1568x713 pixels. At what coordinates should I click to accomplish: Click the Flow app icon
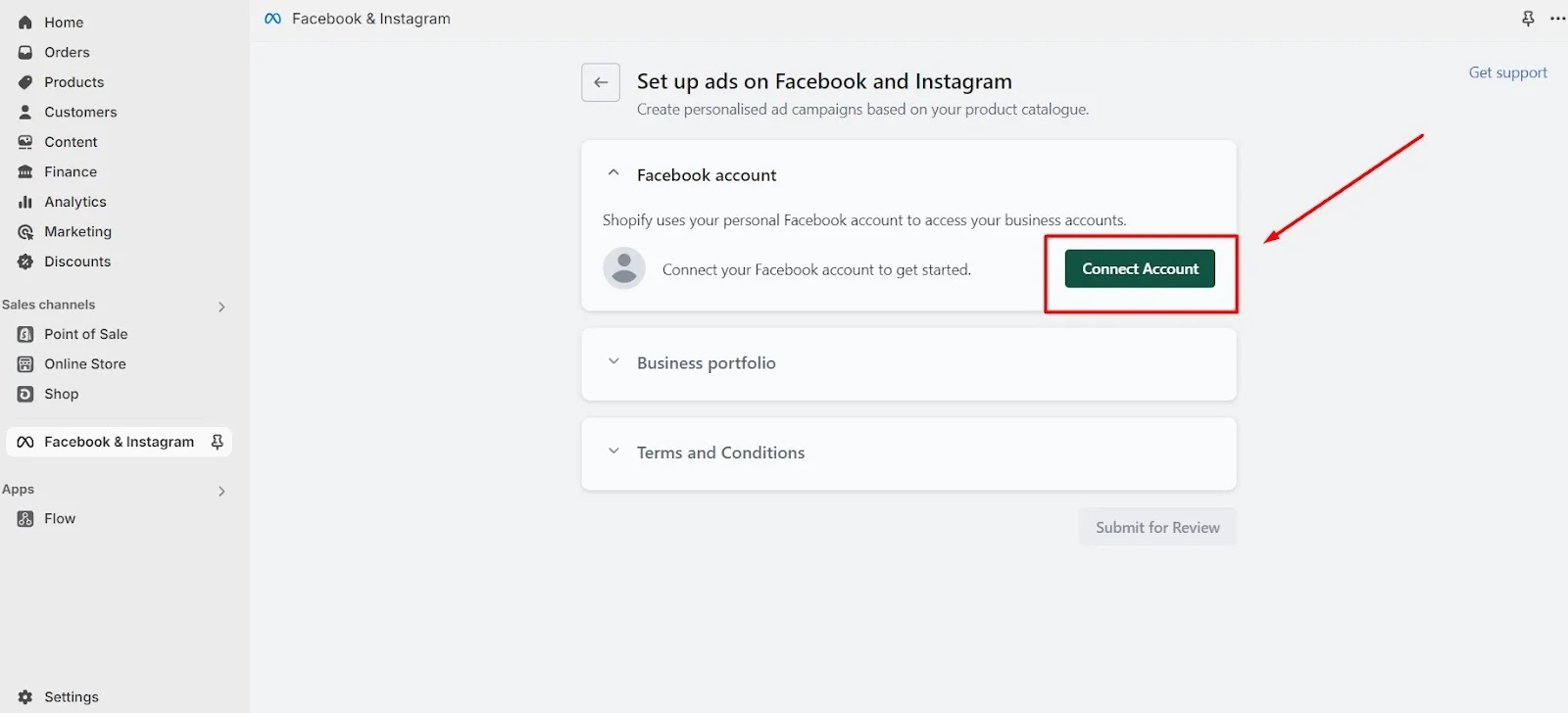pyautogui.click(x=25, y=519)
